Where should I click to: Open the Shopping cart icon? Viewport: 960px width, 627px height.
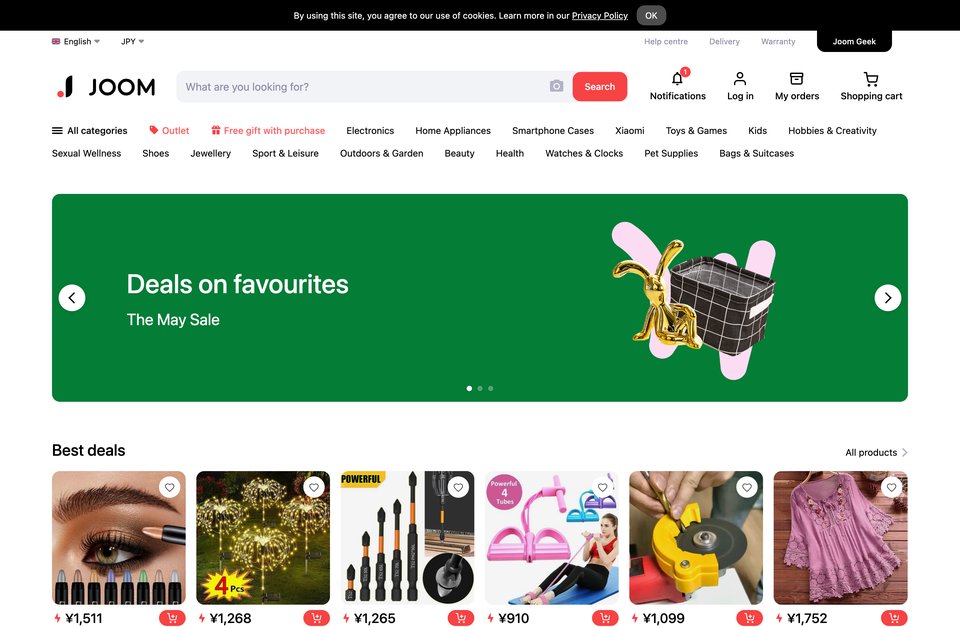[x=871, y=79]
